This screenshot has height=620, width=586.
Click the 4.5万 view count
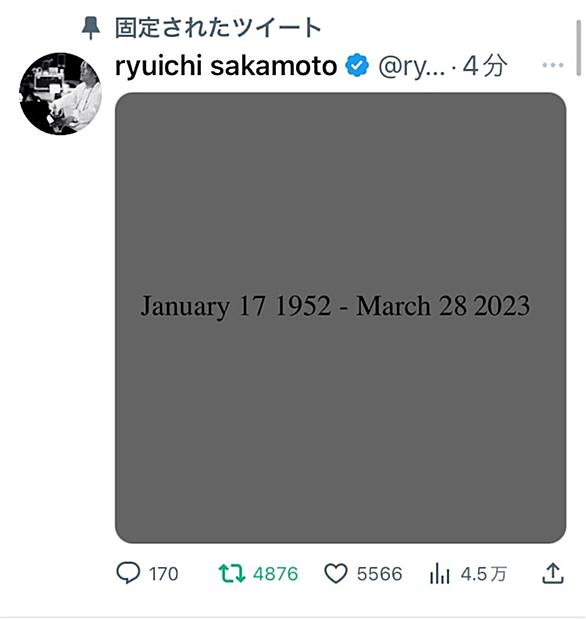[x=484, y=574]
